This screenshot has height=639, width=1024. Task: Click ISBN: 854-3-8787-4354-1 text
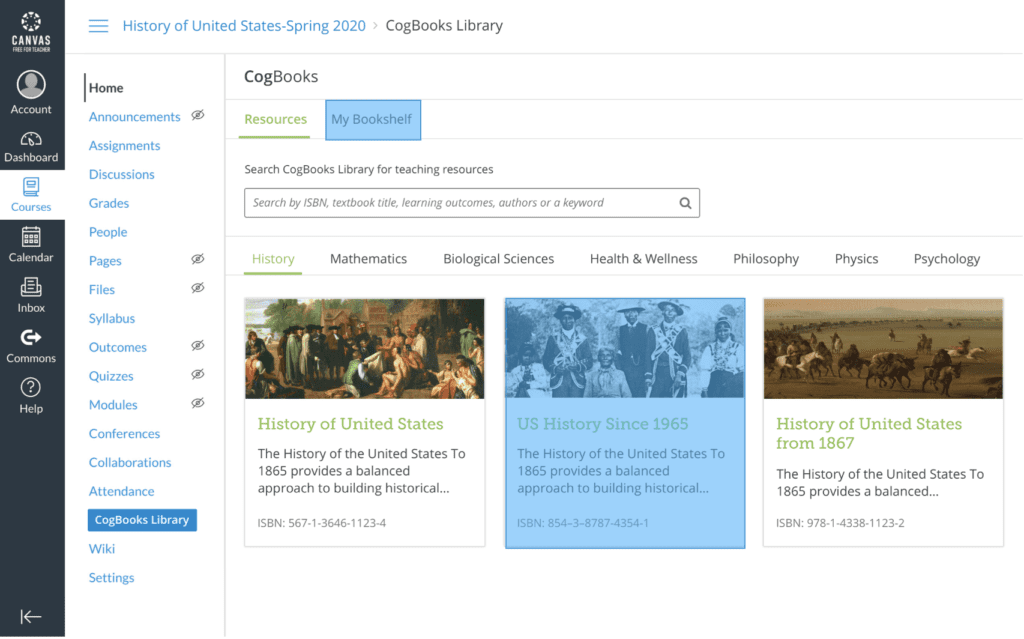coord(583,523)
